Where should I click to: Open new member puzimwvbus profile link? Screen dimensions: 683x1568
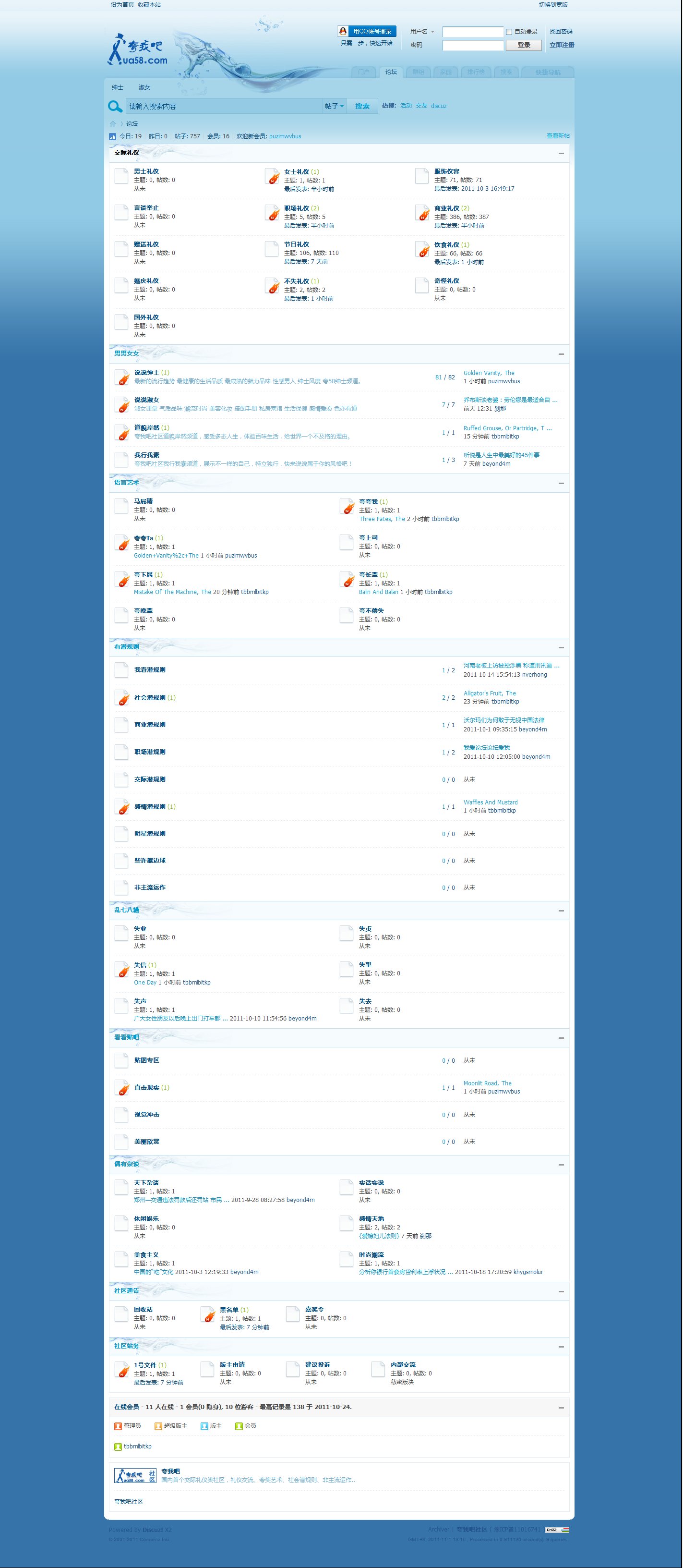coord(285,136)
